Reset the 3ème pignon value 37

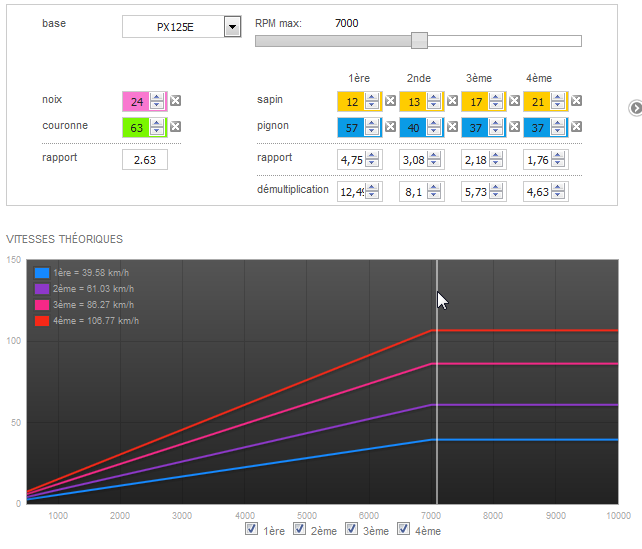(514, 127)
